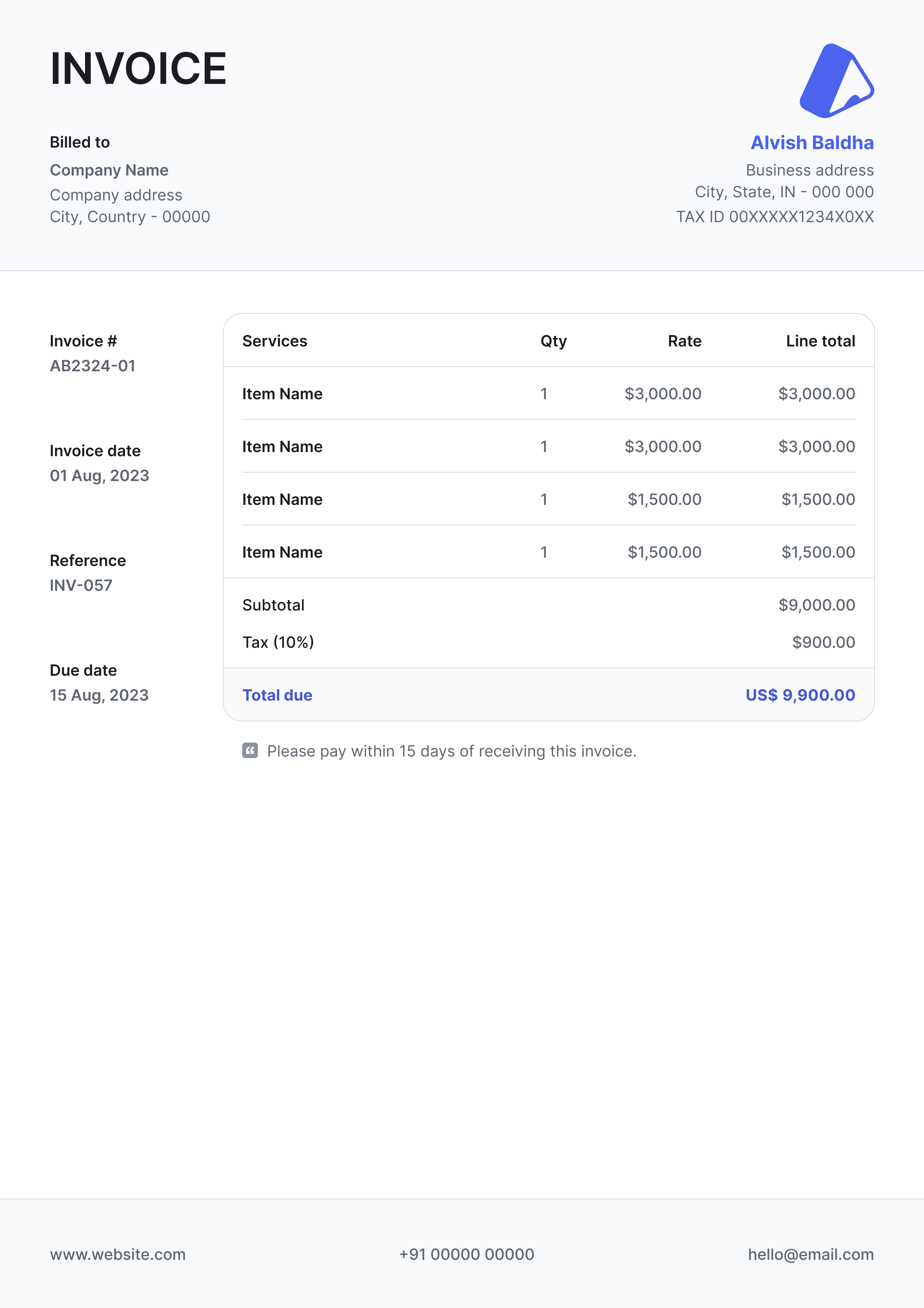Click the reference value INV-057
The width and height of the screenshot is (924, 1308).
tap(82, 585)
